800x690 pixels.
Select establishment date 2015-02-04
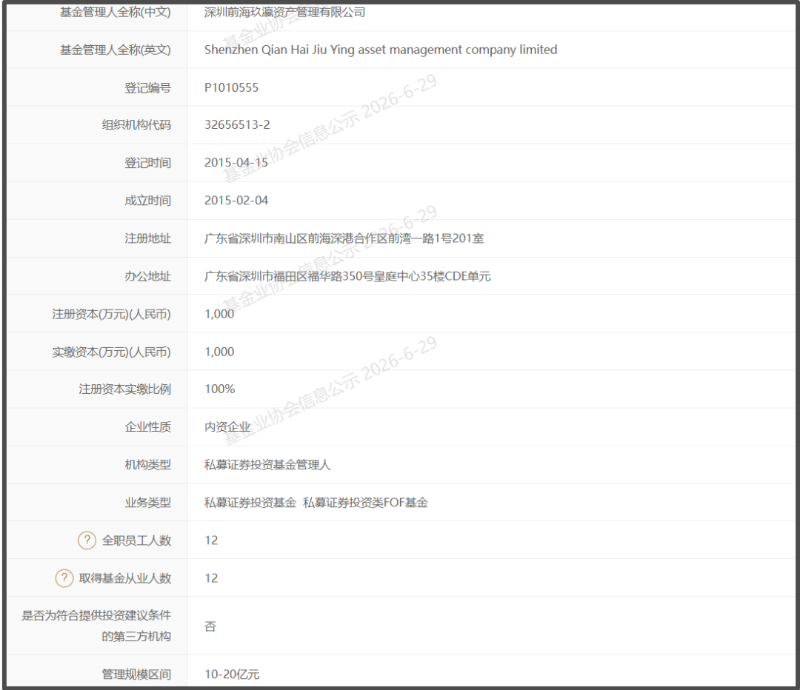pyautogui.click(x=236, y=201)
